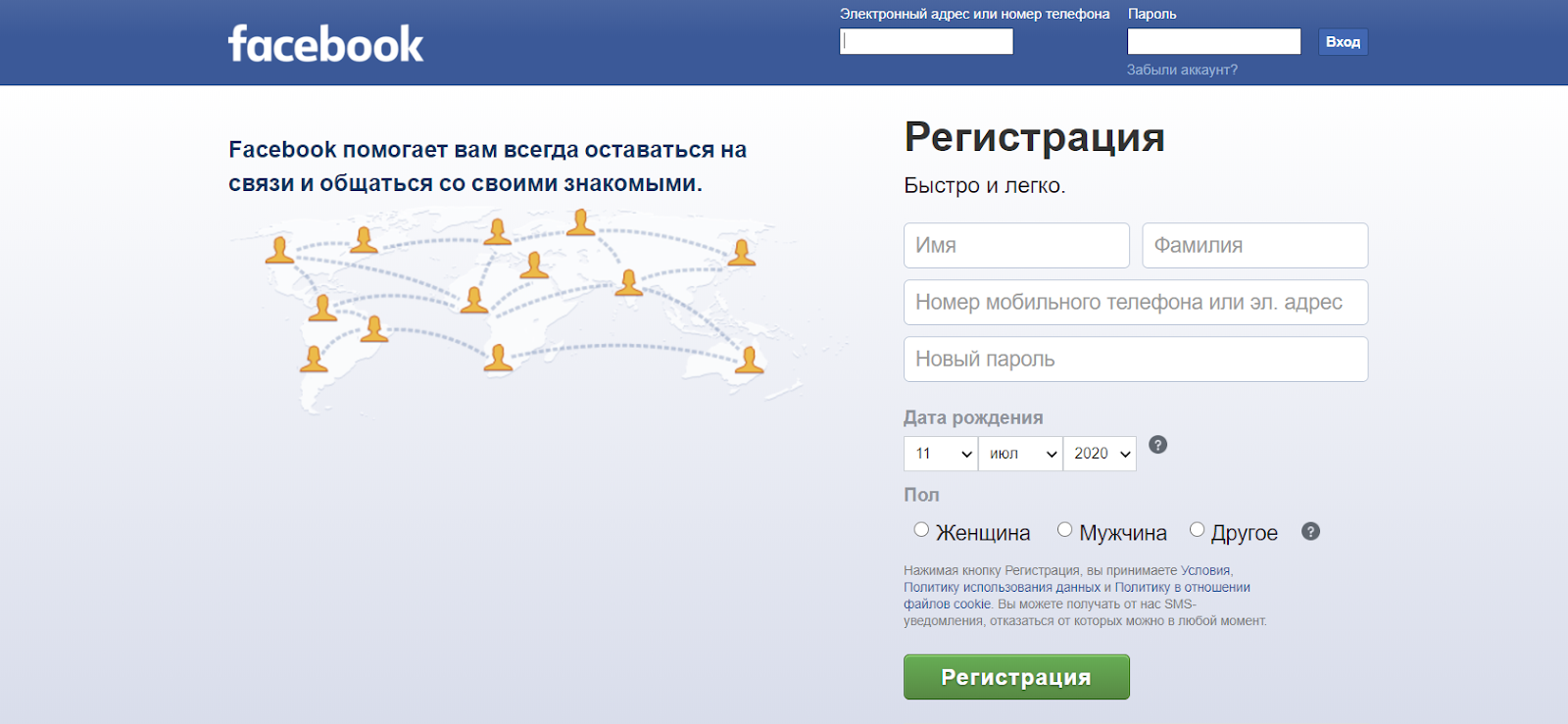Open the cookie policy link
This screenshot has height=724, width=1568.
coord(1077,596)
